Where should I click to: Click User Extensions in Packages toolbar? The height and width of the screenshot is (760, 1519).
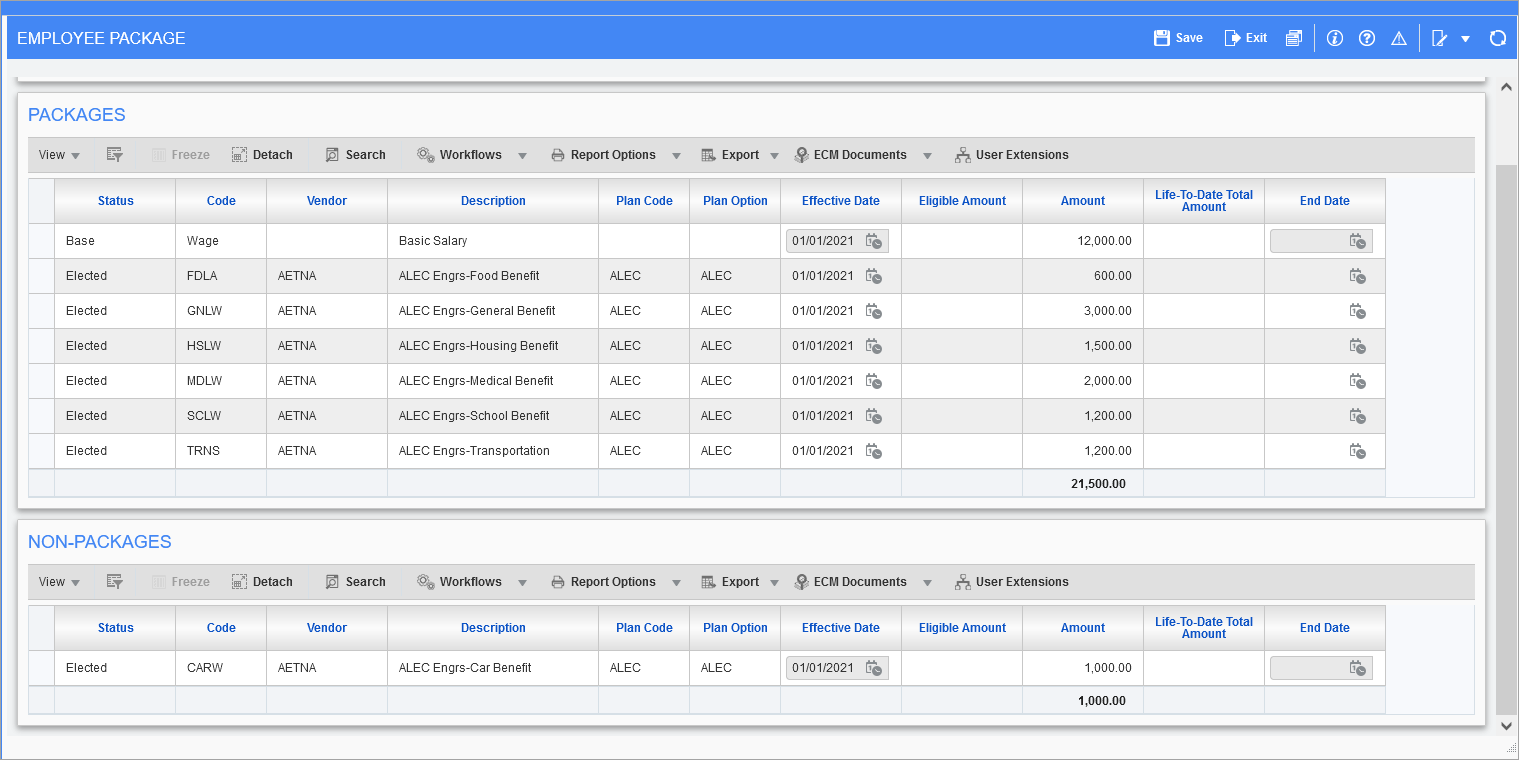point(1011,155)
